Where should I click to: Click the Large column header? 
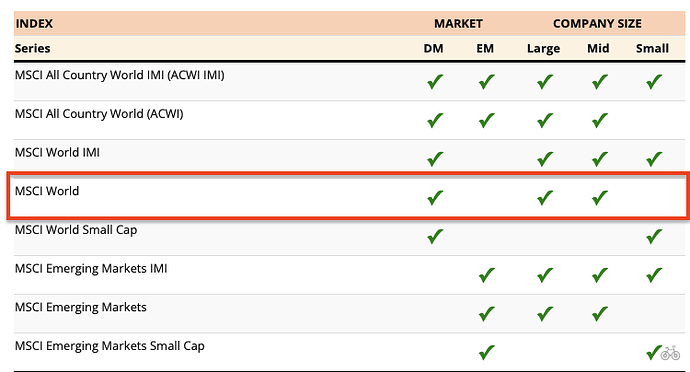click(543, 49)
